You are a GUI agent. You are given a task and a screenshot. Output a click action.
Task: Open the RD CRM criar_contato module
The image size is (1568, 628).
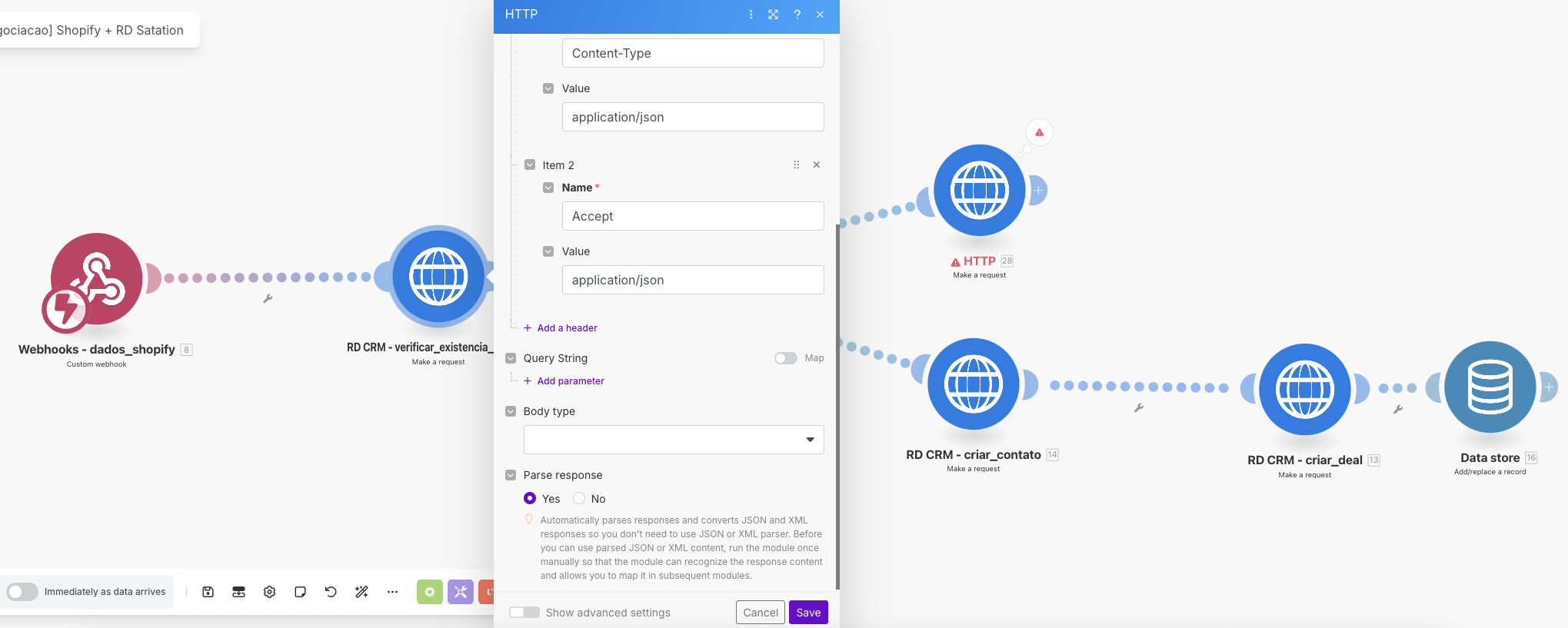coord(974,384)
